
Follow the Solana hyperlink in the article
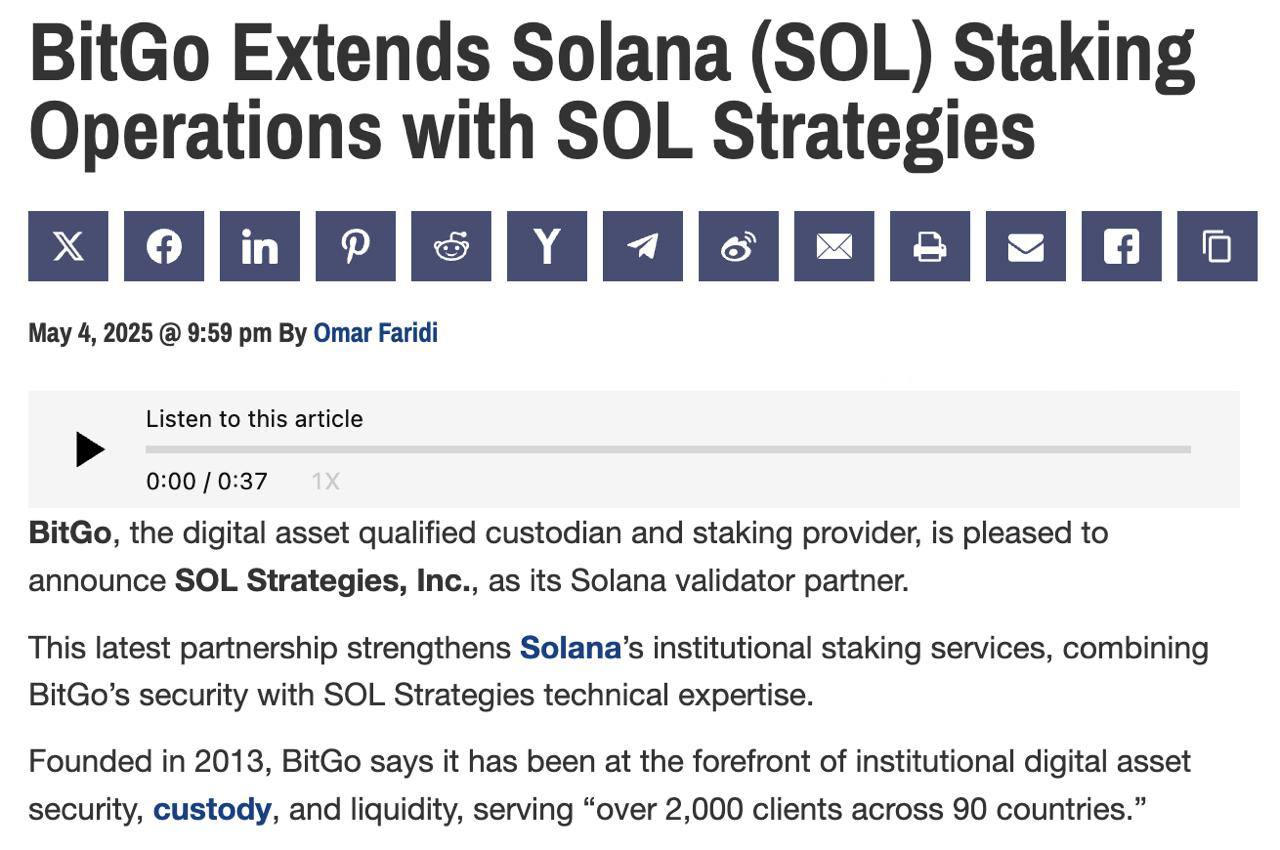point(570,648)
